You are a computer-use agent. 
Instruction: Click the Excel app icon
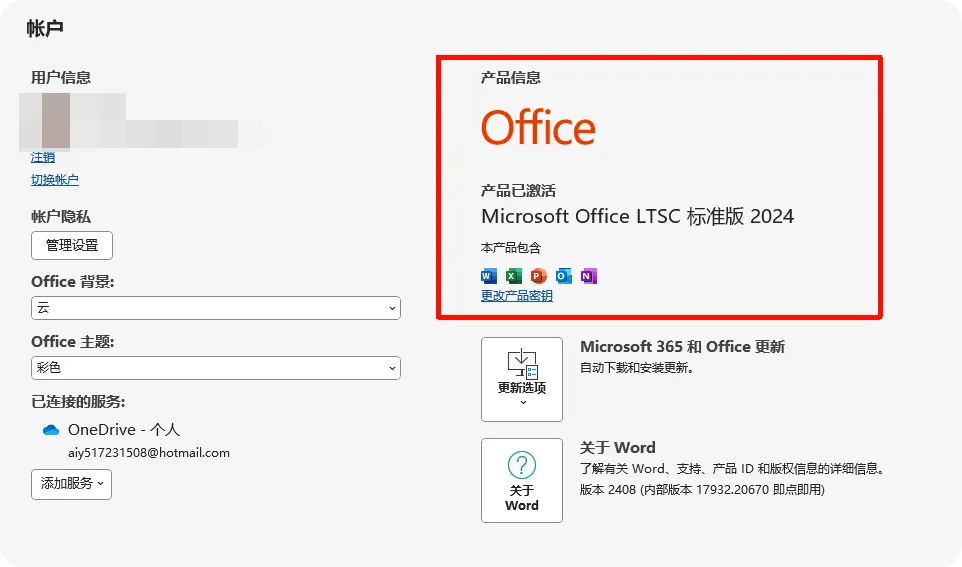pos(514,276)
